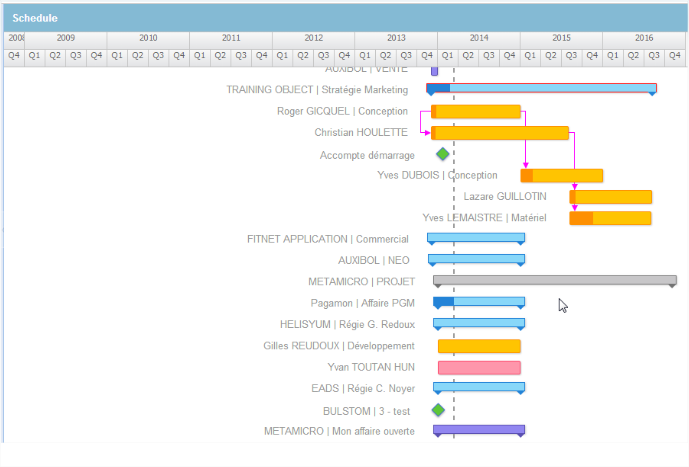
Task: Click the 2011 year column header
Action: point(230,38)
